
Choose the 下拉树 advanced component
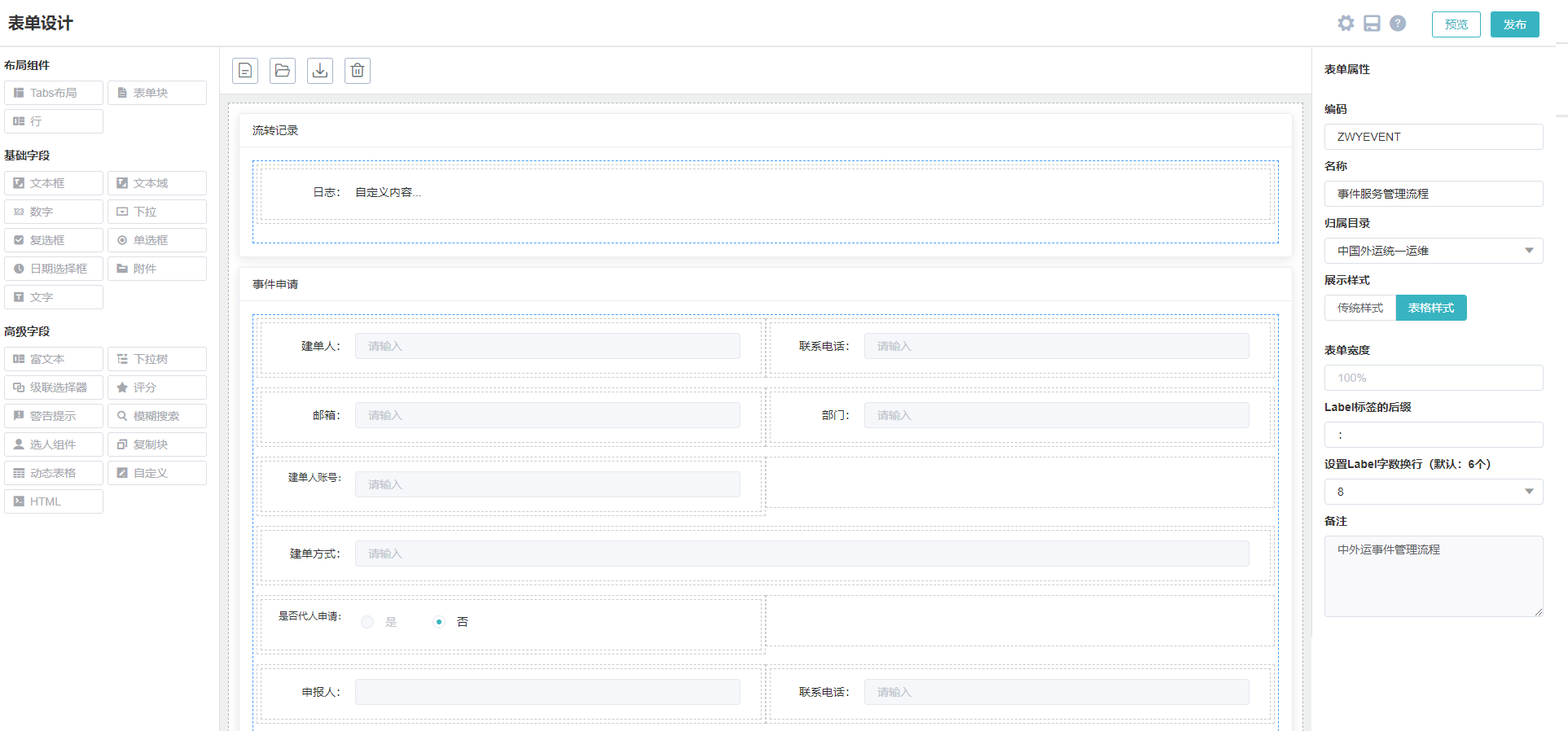pos(157,359)
